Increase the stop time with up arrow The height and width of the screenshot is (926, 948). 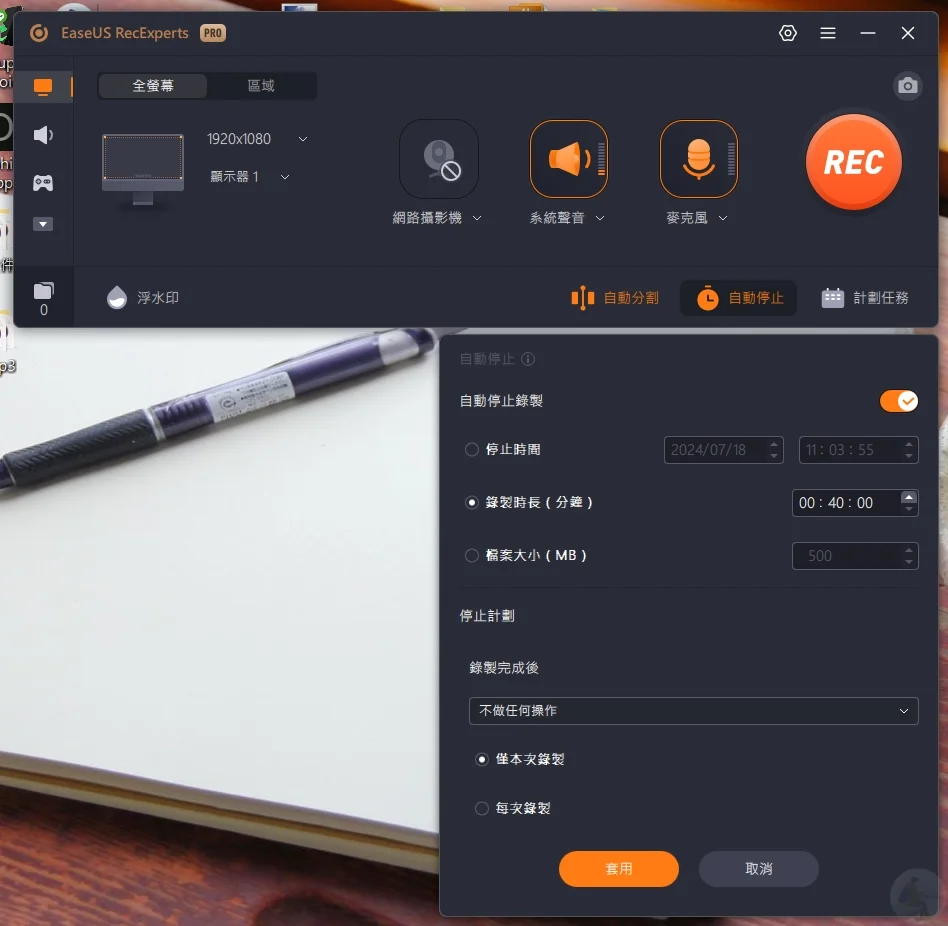click(x=909, y=444)
